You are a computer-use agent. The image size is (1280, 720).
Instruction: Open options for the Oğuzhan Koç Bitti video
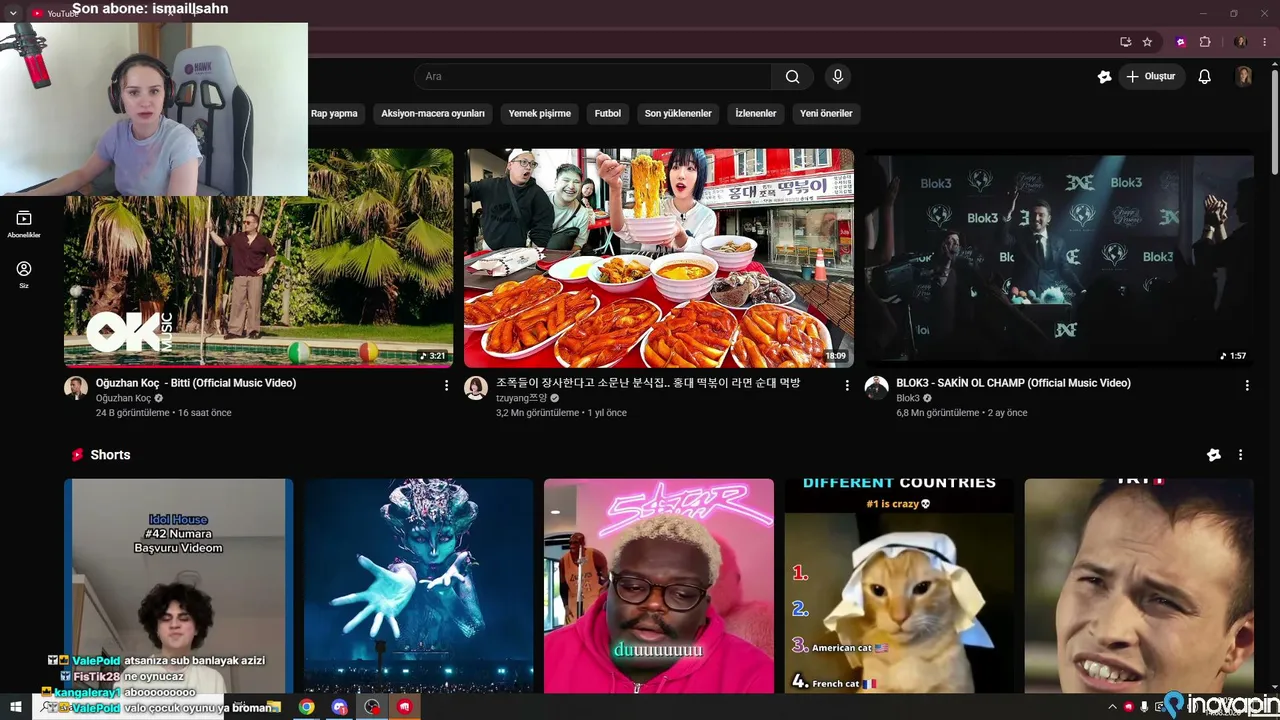[447, 385]
